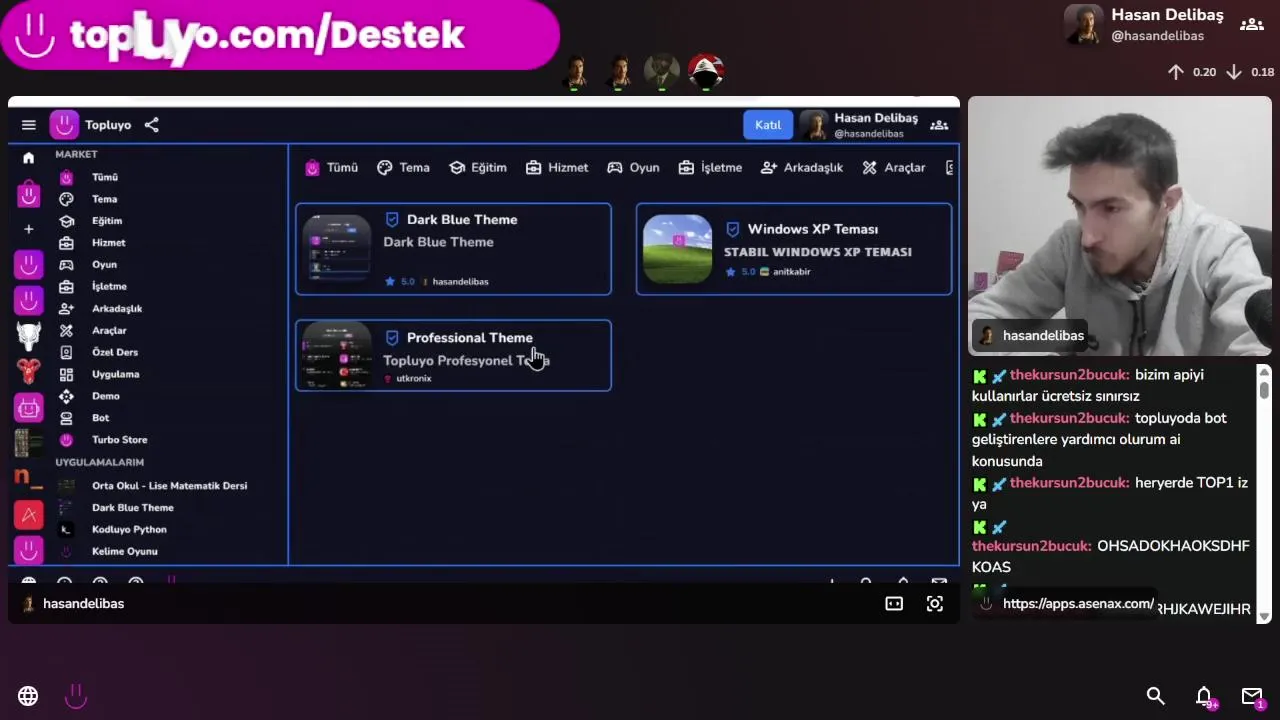
Task: Open the hamburger menu beside Topluyo logo
Action: (x=29, y=125)
